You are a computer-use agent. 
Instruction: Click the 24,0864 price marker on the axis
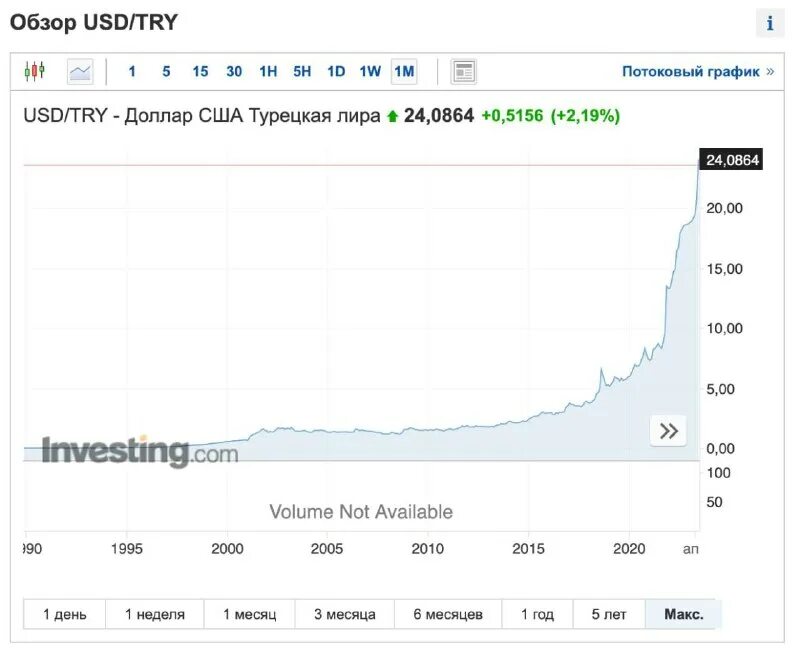point(732,160)
